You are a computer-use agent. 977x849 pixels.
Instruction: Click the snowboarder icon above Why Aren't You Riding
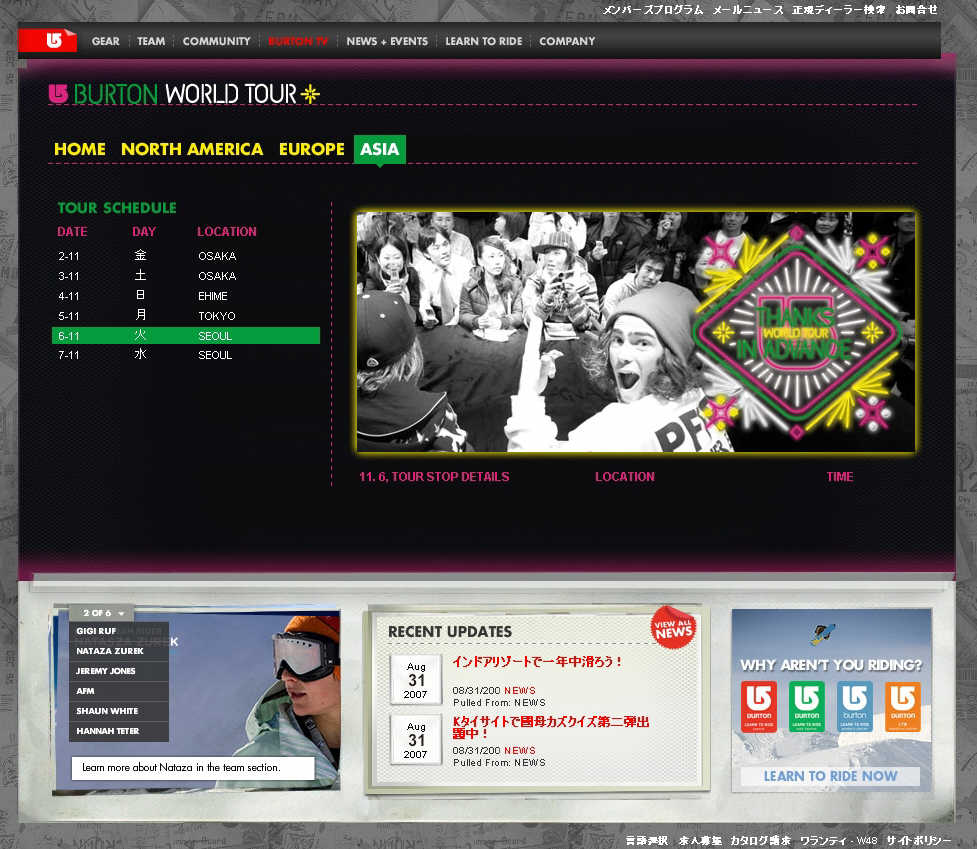point(823,634)
